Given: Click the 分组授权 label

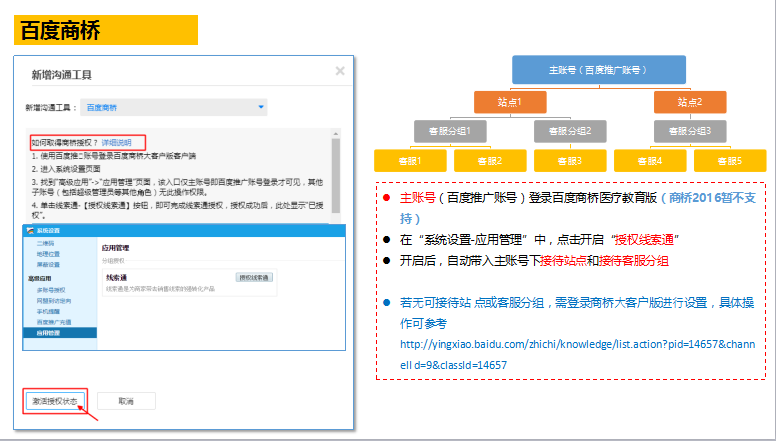Looking at the screenshot, I should pyautogui.click(x=113, y=260).
